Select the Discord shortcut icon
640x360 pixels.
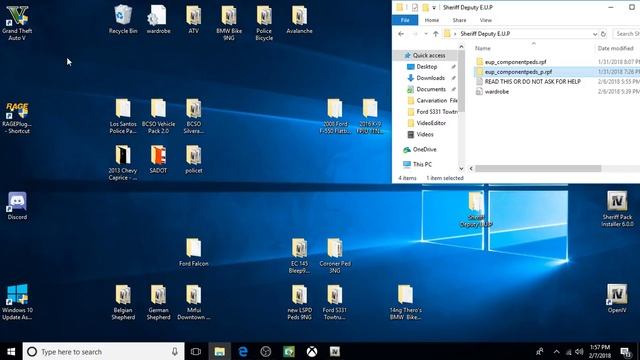tap(17, 206)
